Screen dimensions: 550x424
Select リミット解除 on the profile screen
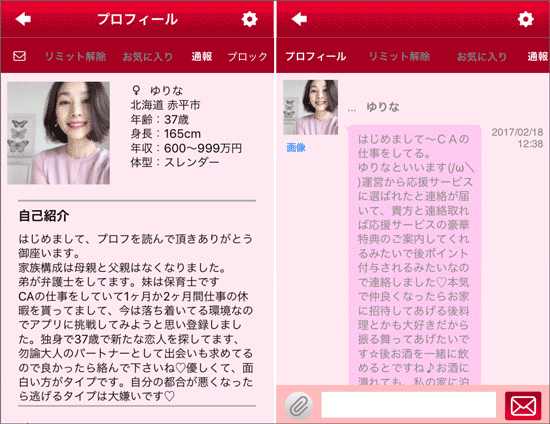click(75, 56)
